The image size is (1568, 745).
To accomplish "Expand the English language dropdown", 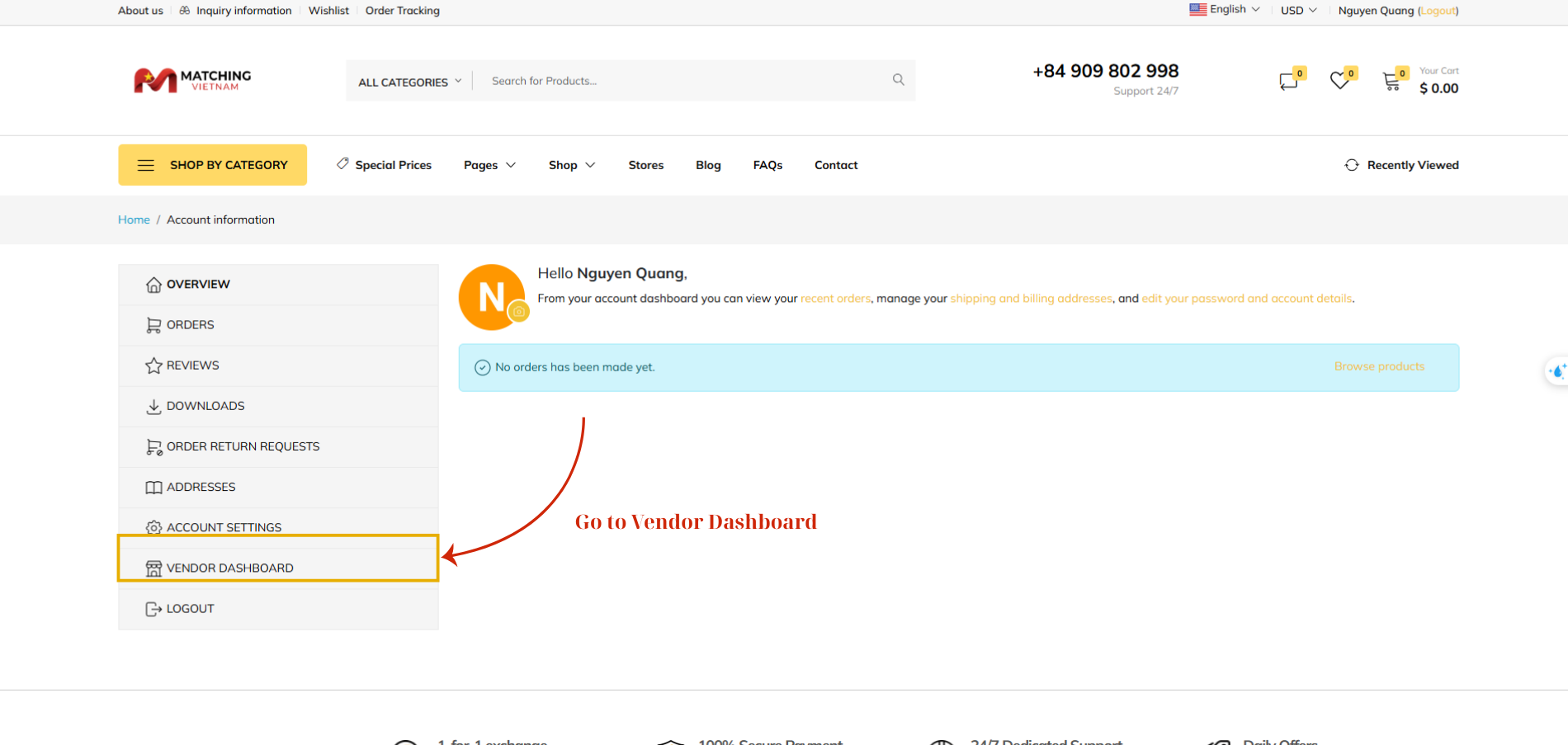I will pos(1225,10).
